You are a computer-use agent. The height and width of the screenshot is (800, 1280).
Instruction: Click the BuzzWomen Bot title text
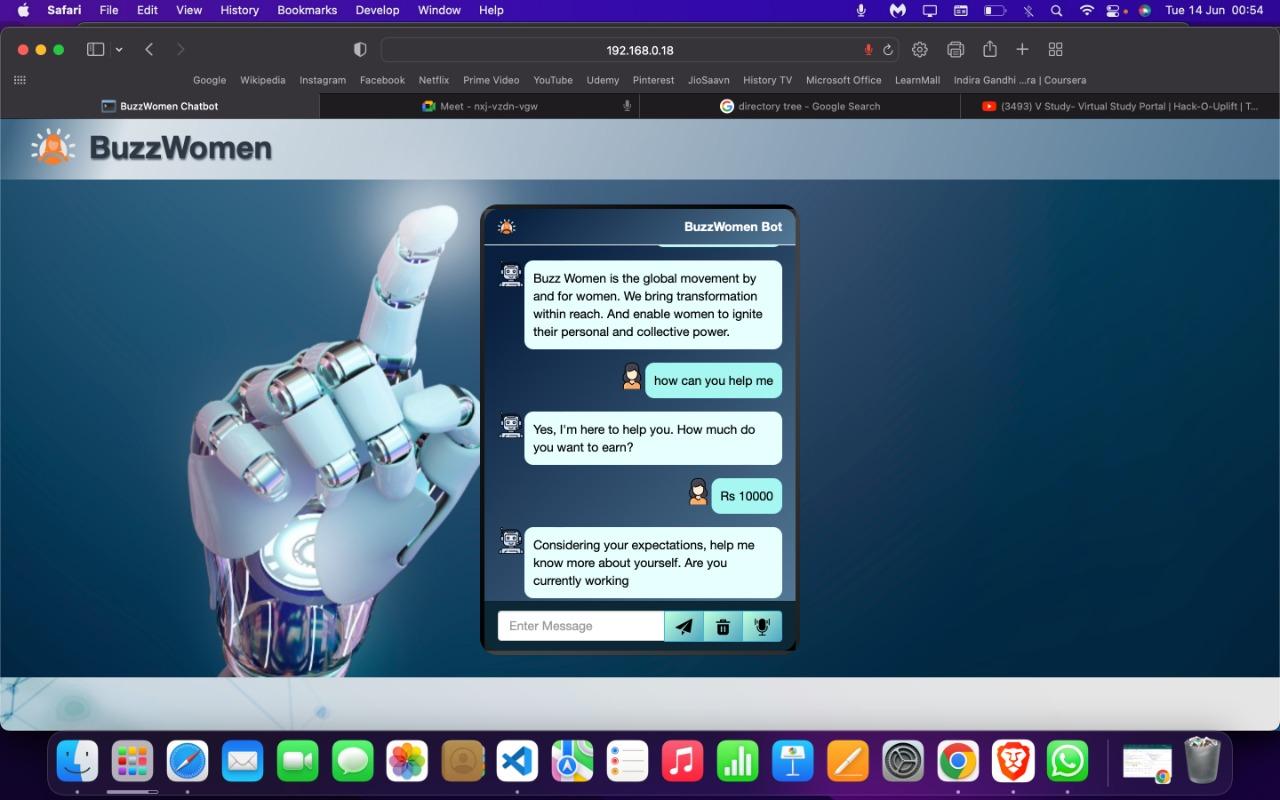pos(733,227)
